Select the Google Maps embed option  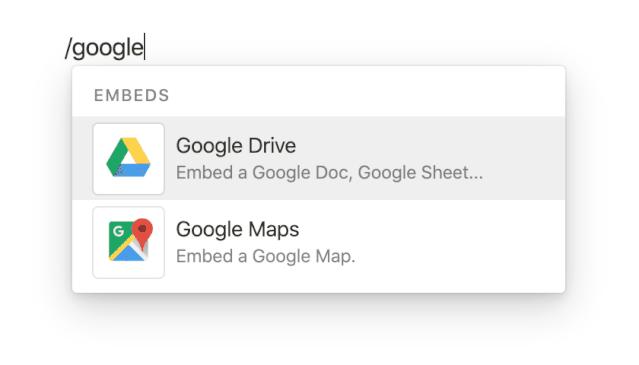coord(318,242)
